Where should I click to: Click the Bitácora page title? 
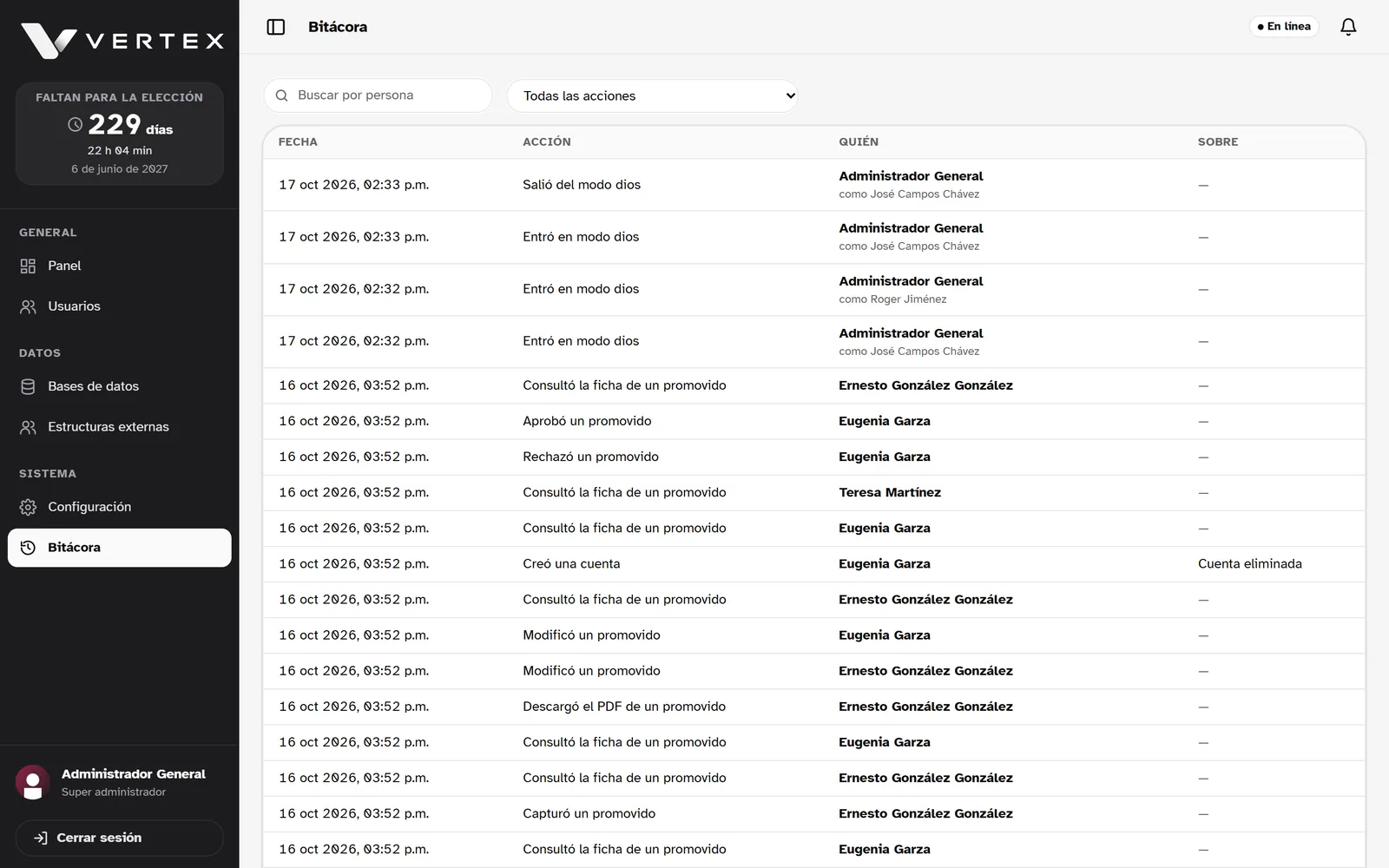(x=338, y=27)
